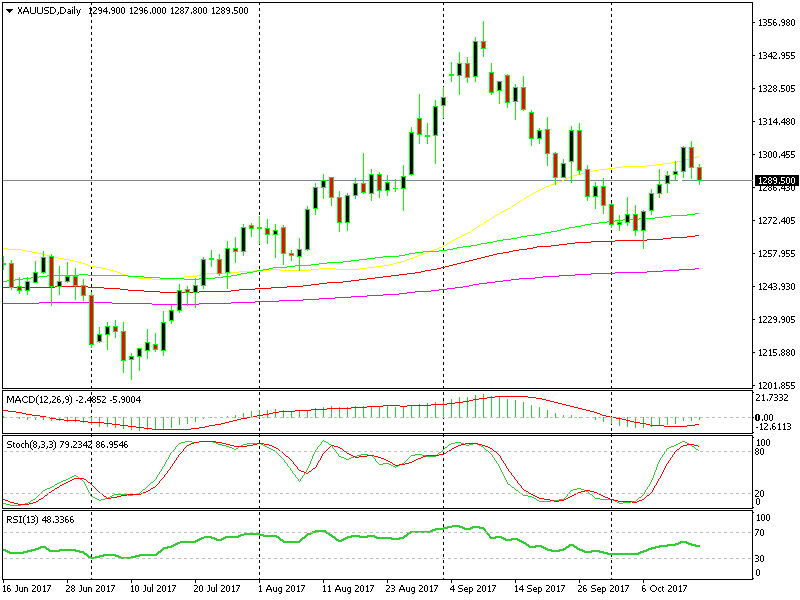Select the 28 Jun 2017 date label
800x600 pixels.
coord(91,588)
